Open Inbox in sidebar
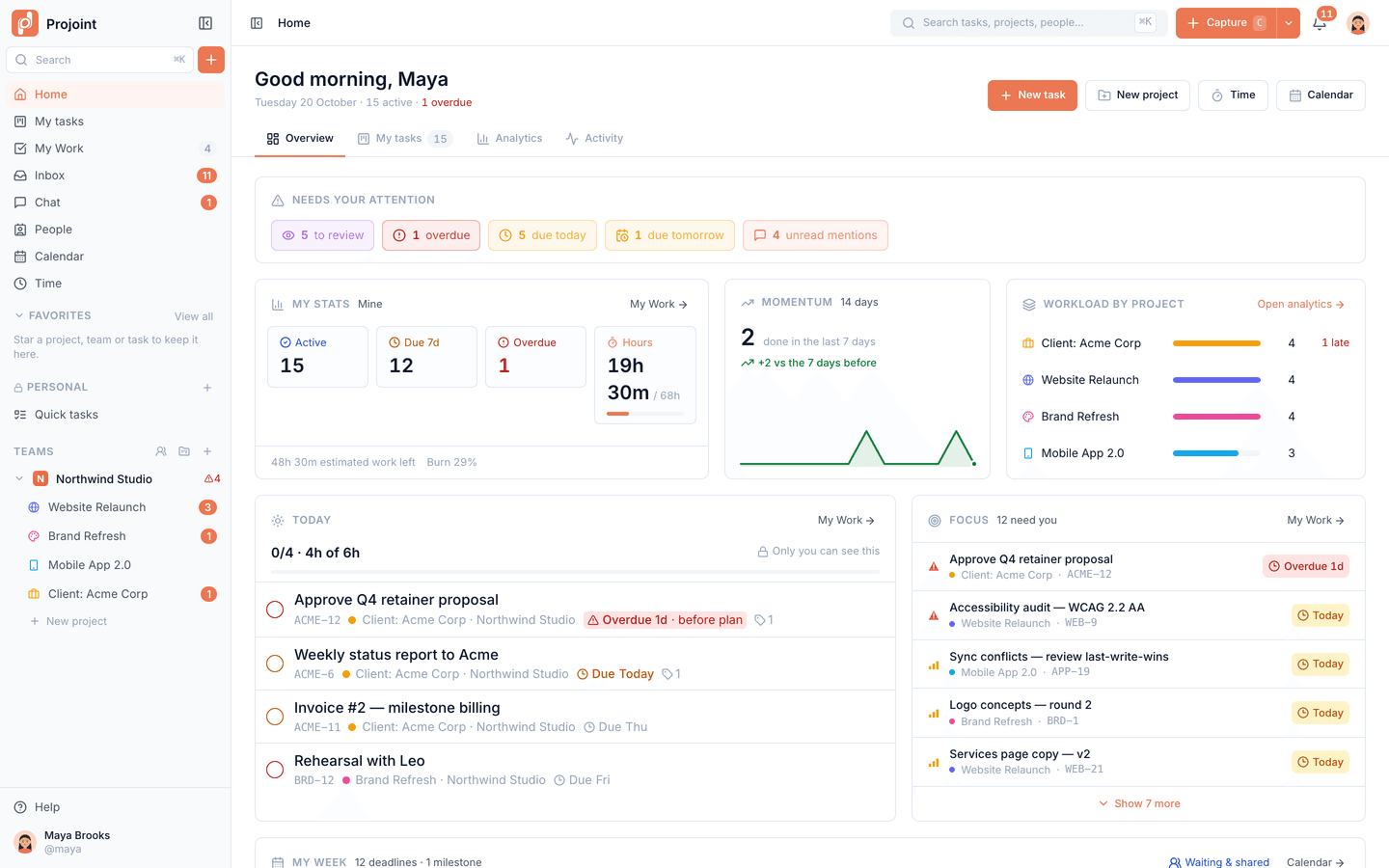Image resolution: width=1389 pixels, height=868 pixels. click(x=116, y=176)
